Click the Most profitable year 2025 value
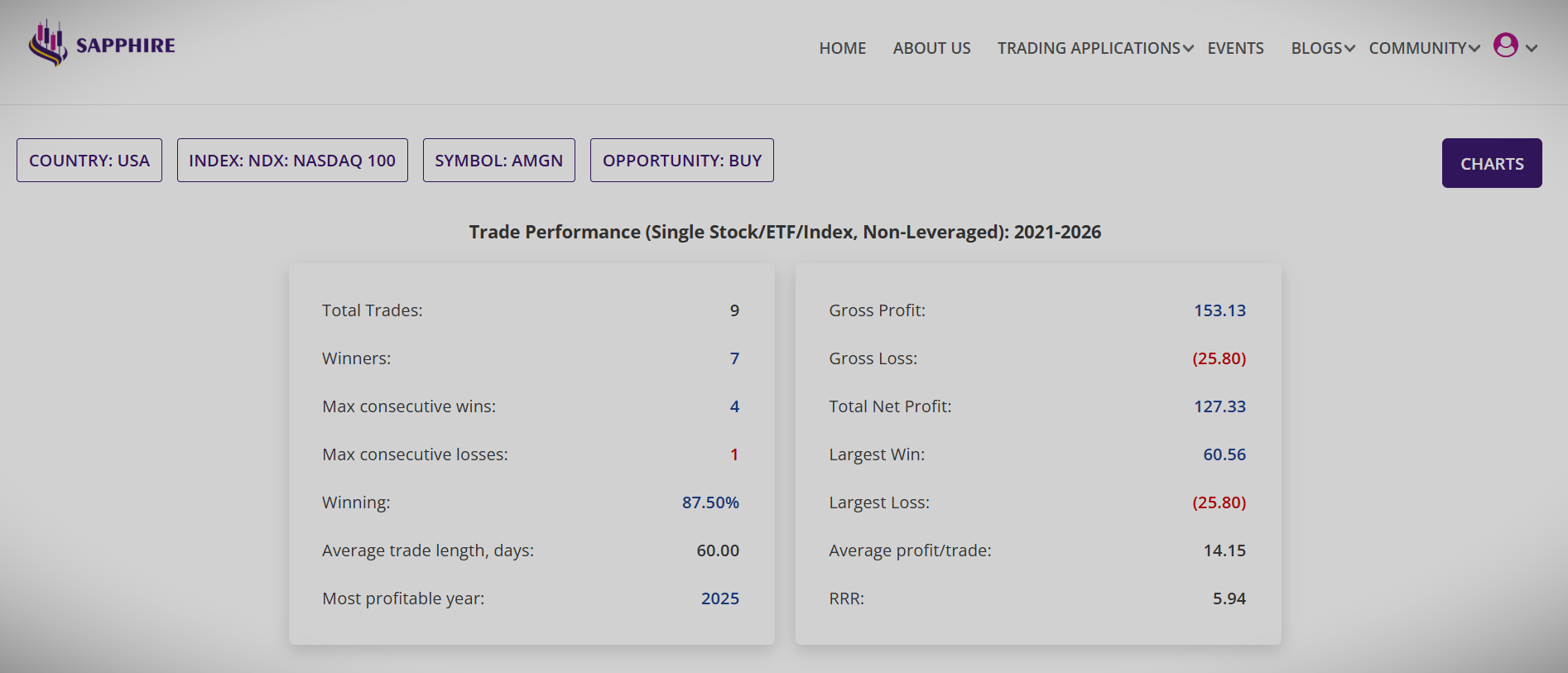This screenshot has height=673, width=1568. point(719,598)
